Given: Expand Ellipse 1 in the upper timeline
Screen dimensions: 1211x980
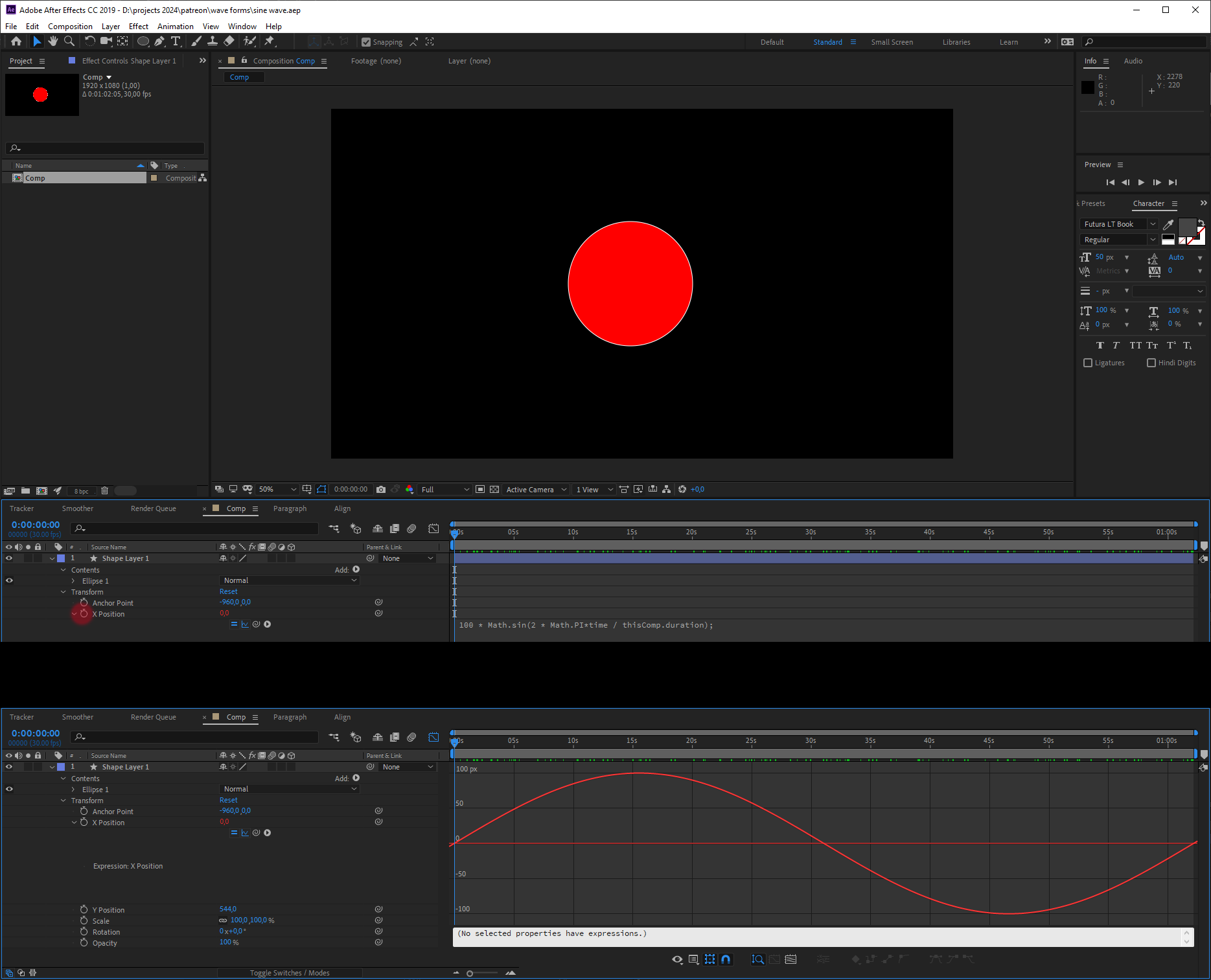Looking at the screenshot, I should 73,581.
